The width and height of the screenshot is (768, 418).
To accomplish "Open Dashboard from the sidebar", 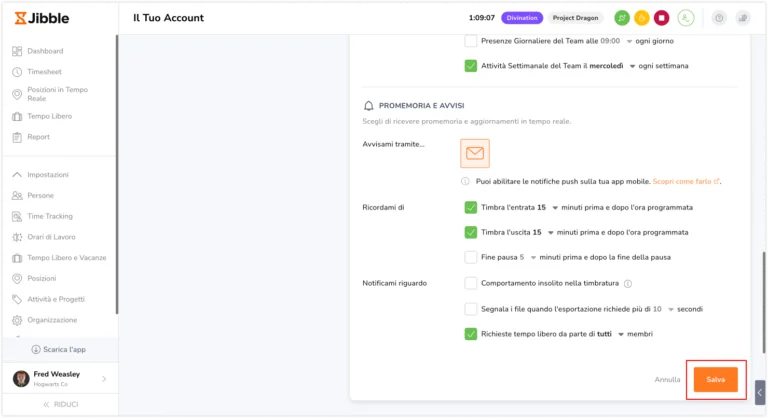I will point(45,51).
